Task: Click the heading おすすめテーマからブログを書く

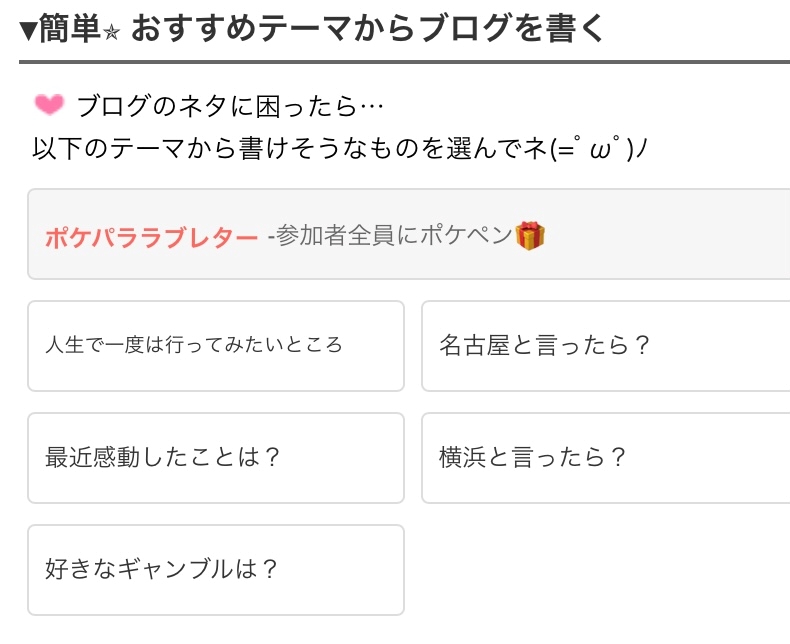Action: click(368, 28)
